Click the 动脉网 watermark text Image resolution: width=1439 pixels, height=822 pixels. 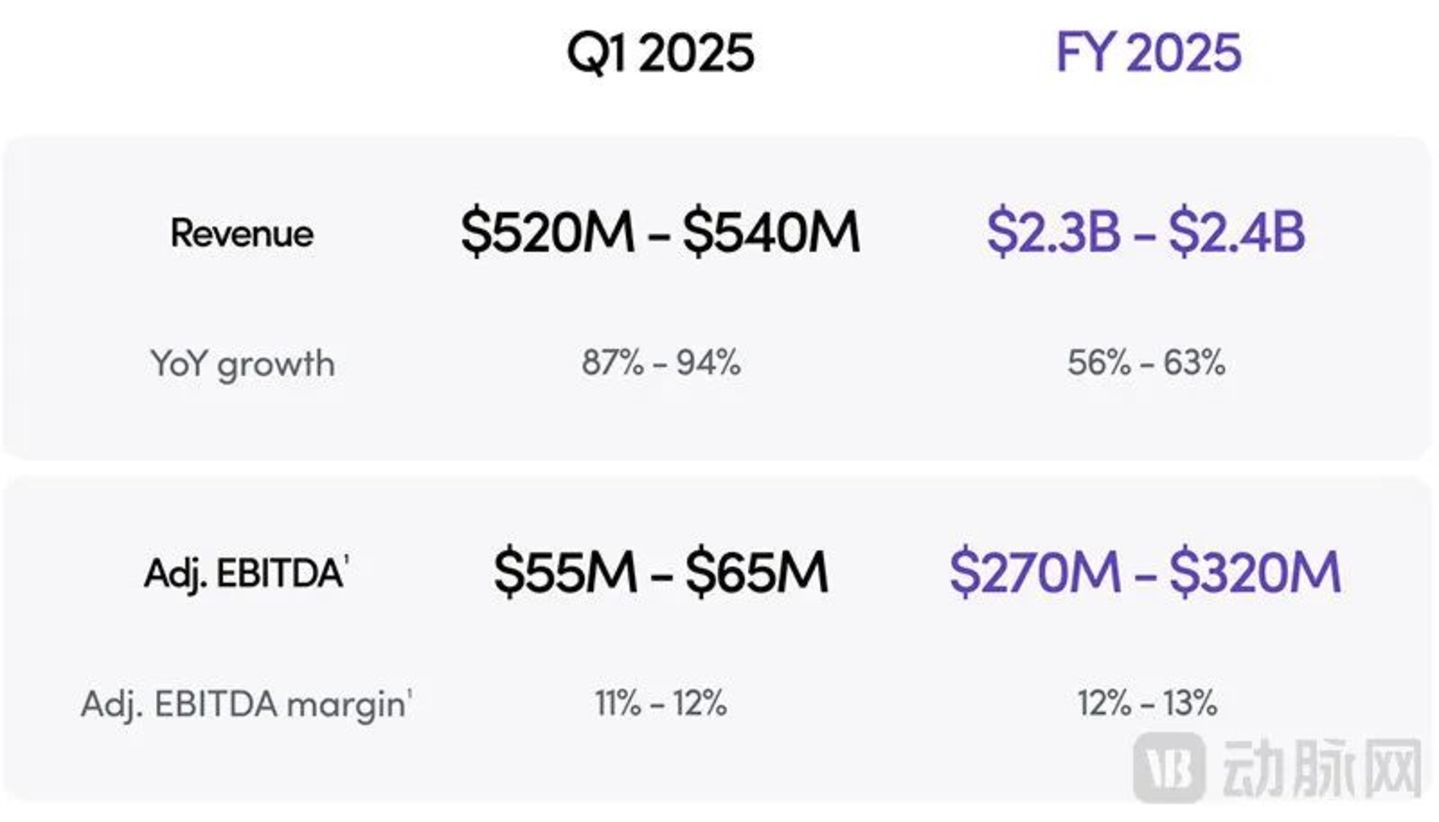click(1320, 767)
